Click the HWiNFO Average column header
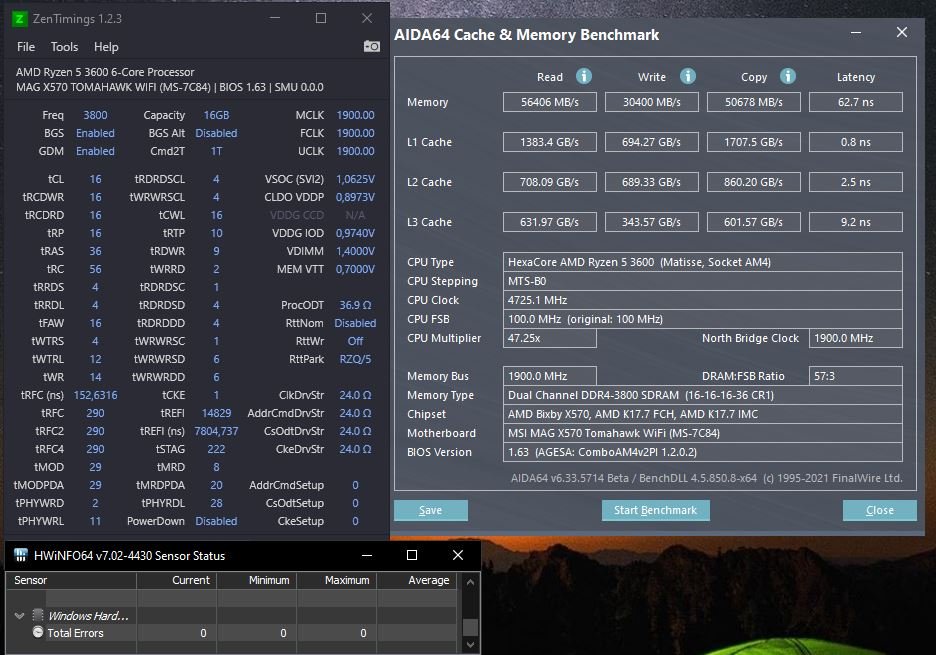 pos(417,580)
